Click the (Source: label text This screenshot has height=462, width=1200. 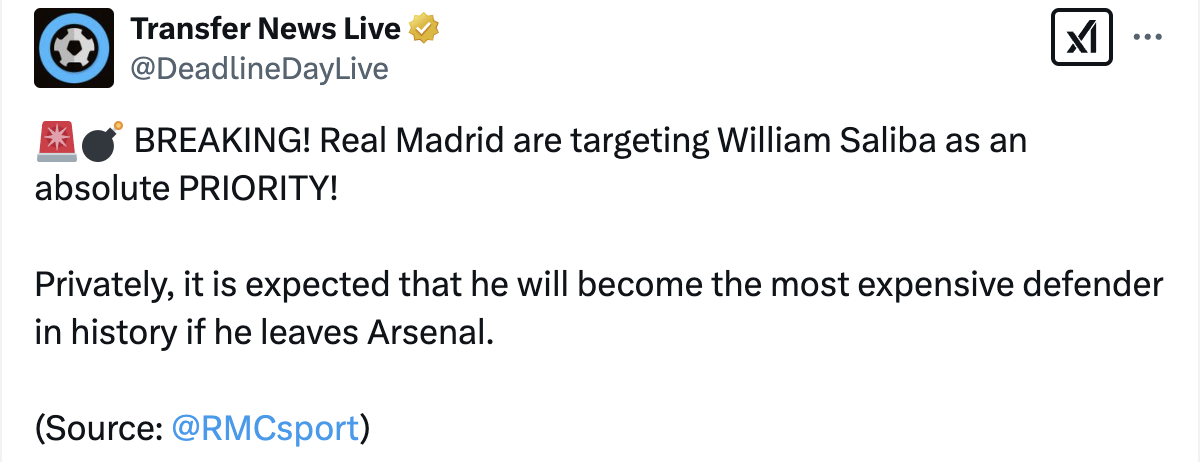coord(99,428)
